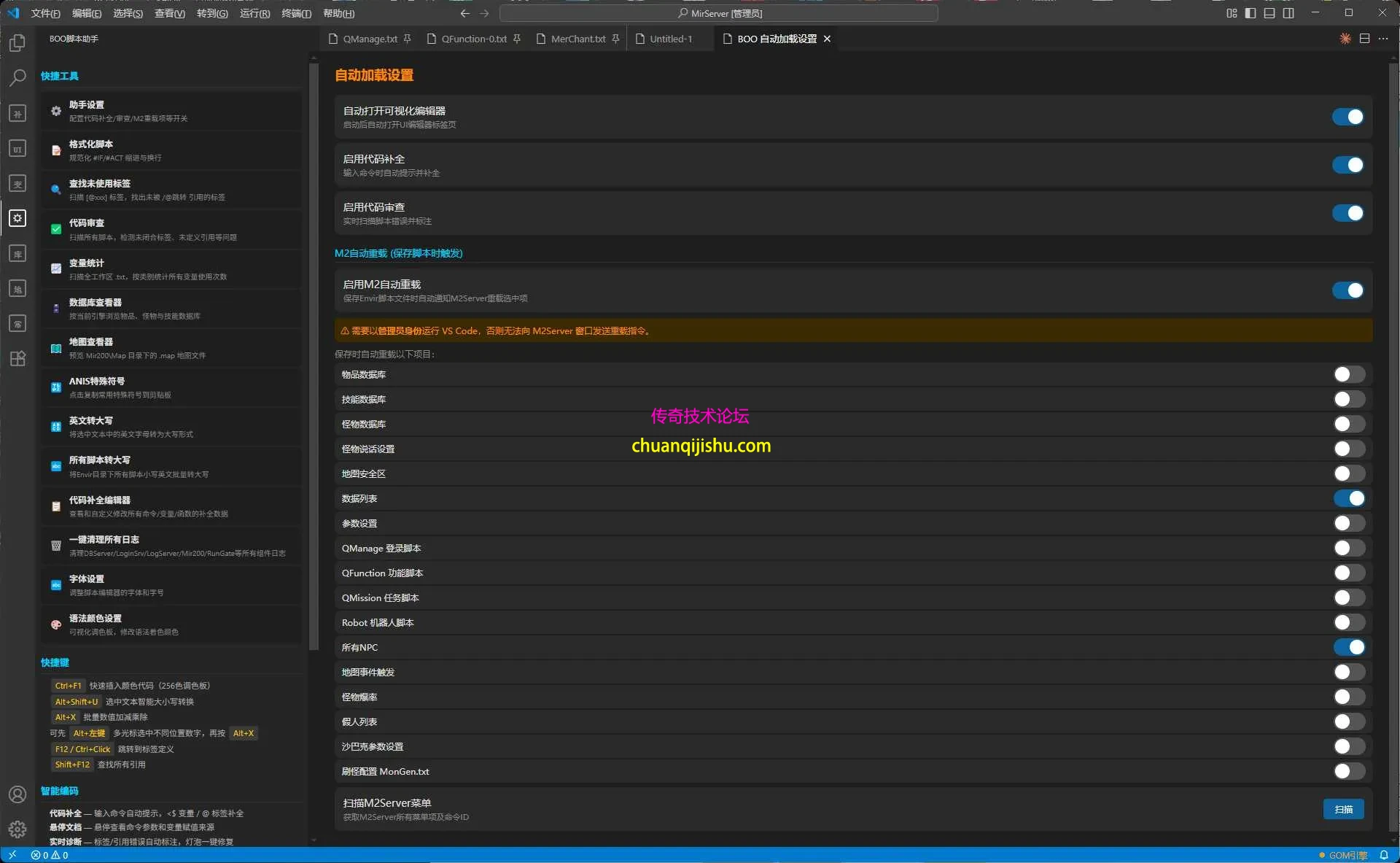
Task: Open the 变量统计 variable statistics tool
Action: pos(171,269)
